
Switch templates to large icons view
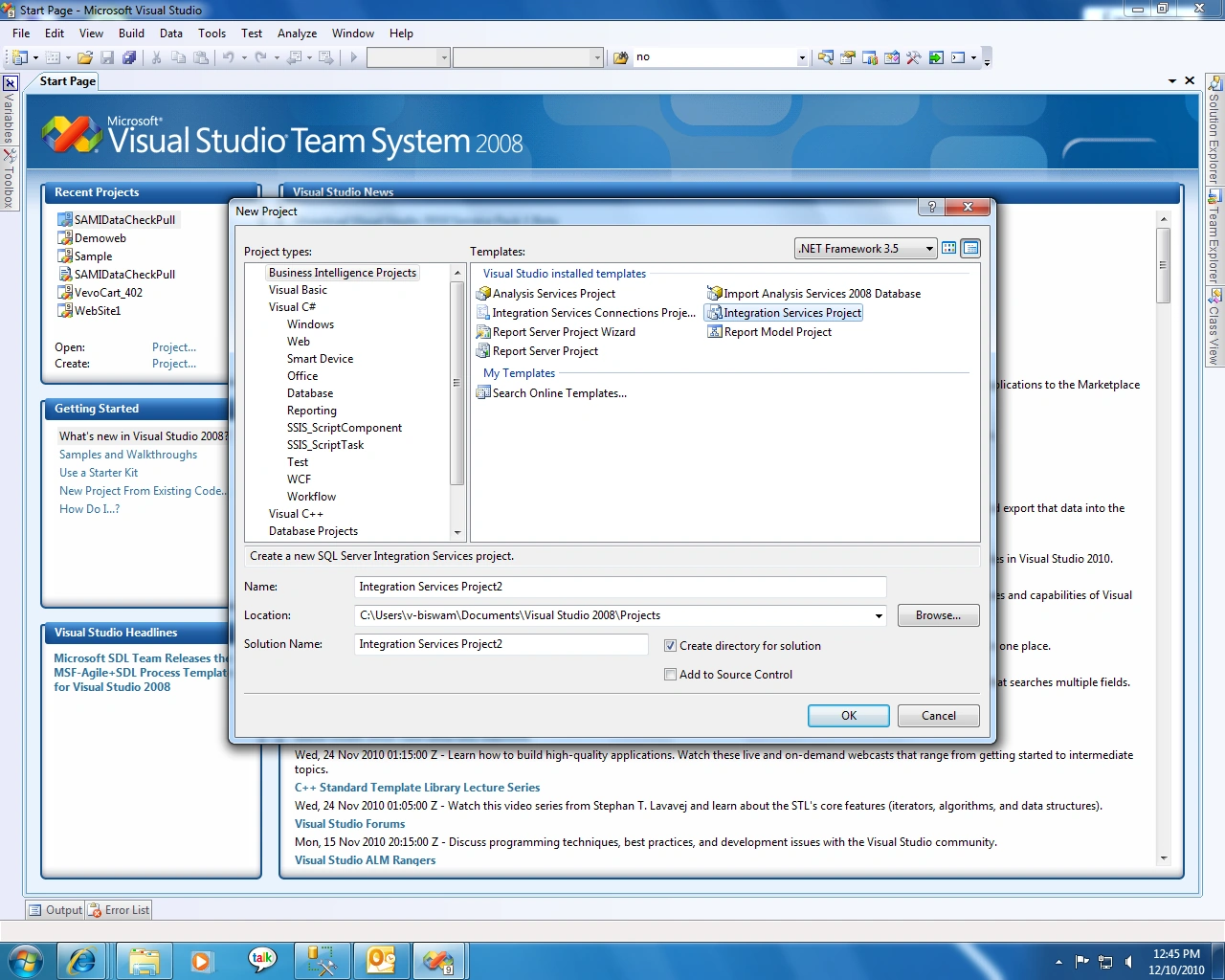pyautogui.click(x=949, y=248)
